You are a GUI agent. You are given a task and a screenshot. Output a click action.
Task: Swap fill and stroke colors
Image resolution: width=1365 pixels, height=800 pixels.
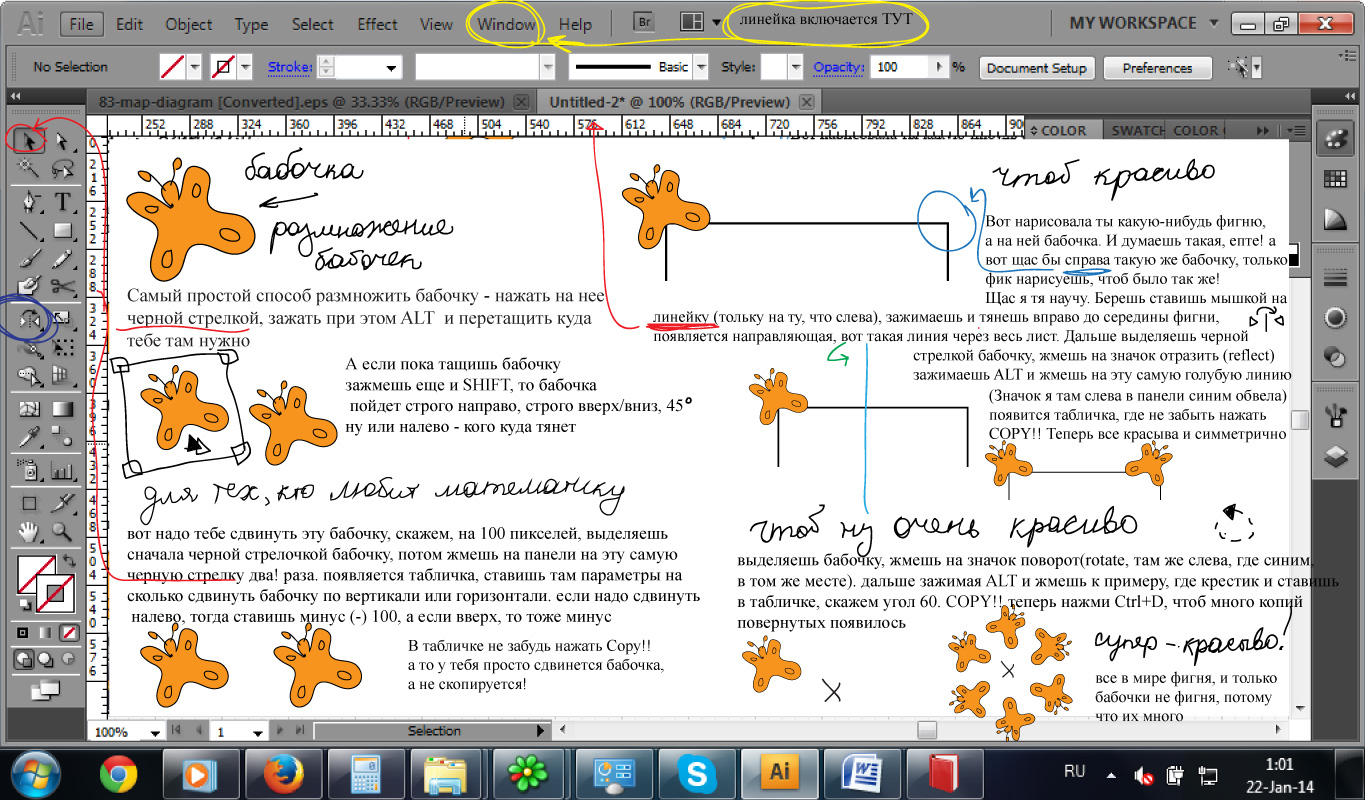click(x=68, y=561)
